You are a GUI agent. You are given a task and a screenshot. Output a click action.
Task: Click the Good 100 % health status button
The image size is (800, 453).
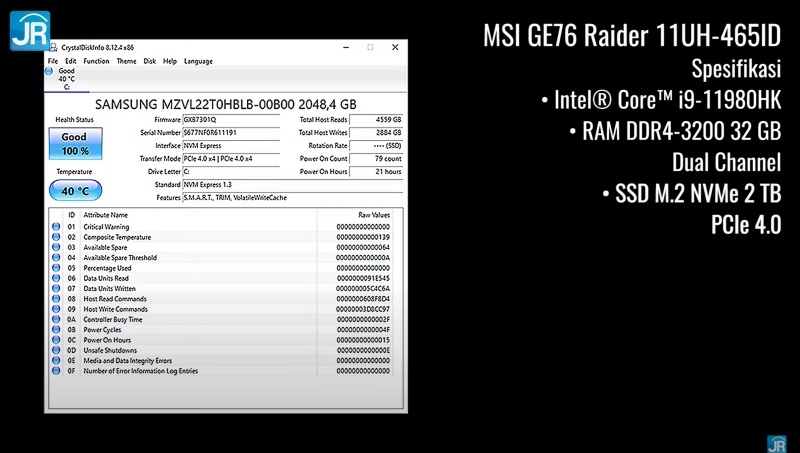(74, 143)
